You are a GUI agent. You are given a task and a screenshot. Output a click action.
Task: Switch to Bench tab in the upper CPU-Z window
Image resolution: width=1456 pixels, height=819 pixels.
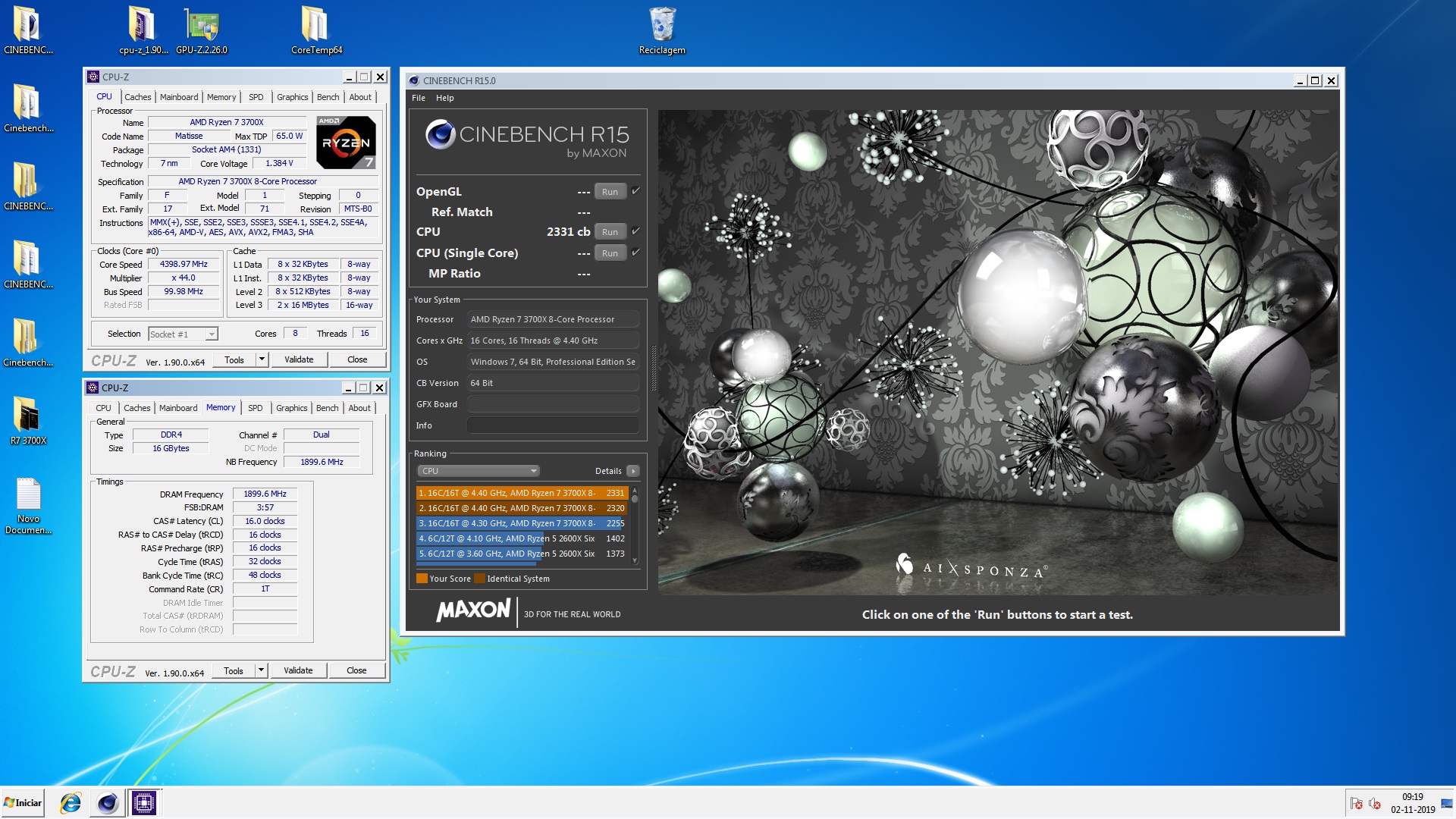[328, 97]
